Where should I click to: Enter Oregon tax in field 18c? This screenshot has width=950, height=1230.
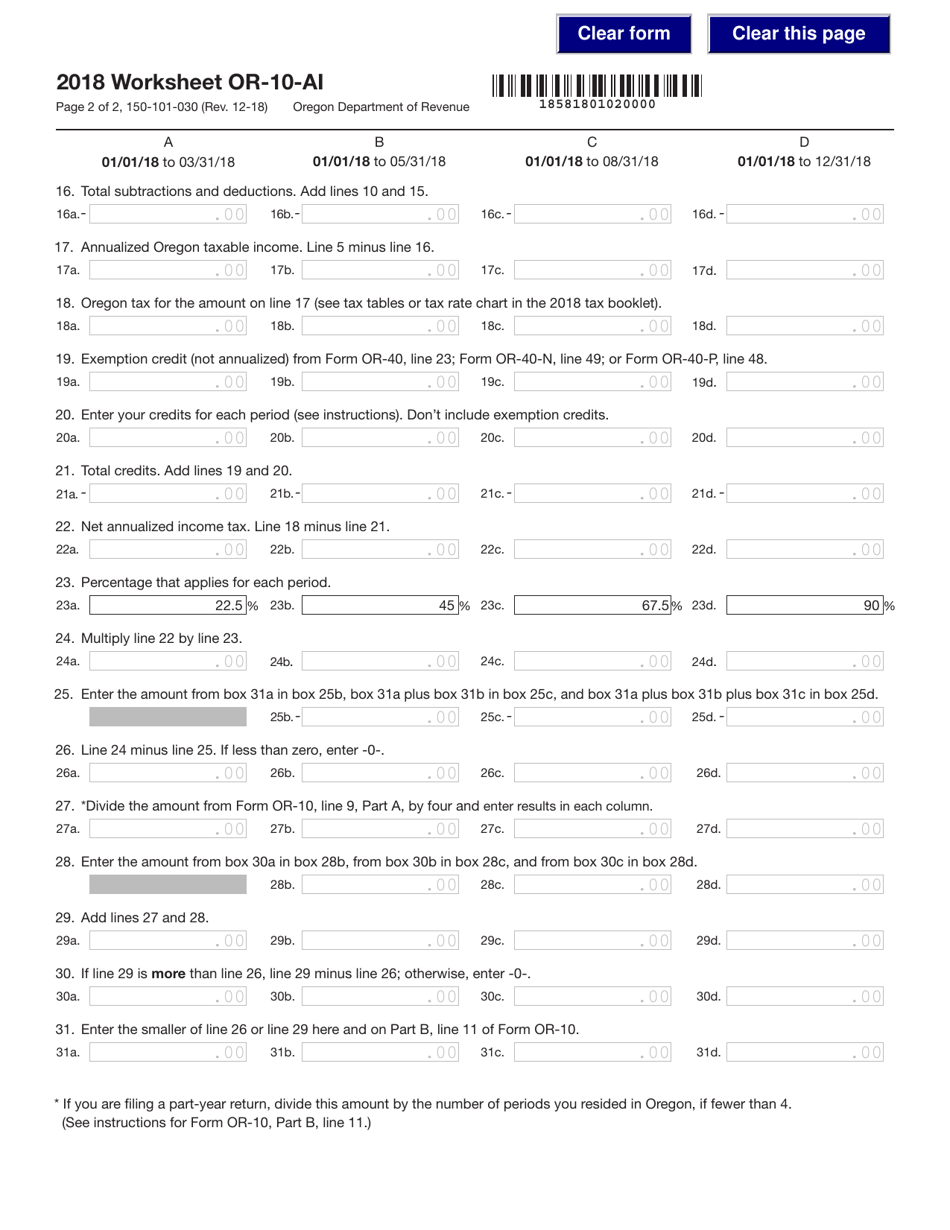(592, 325)
